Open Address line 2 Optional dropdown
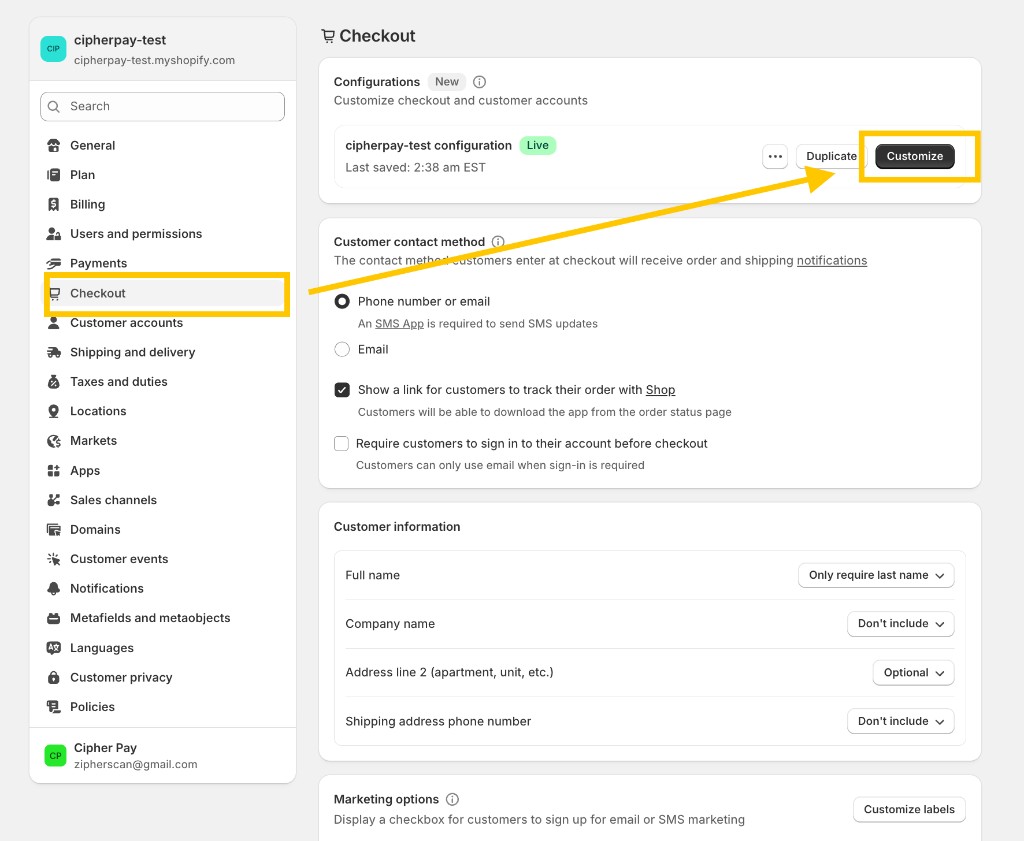Screen dimensions: 1024x841 (913, 673)
